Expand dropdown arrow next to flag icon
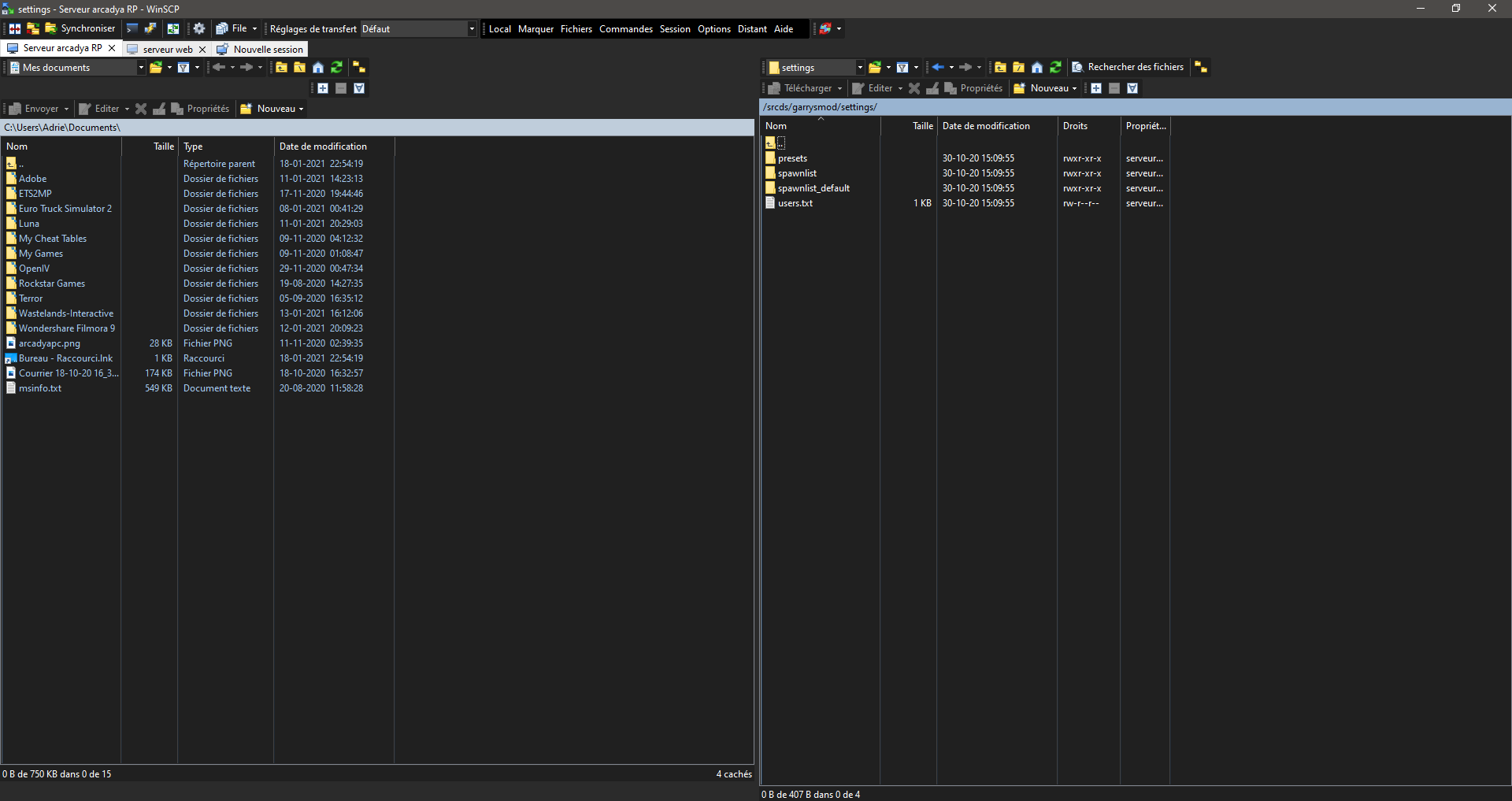The width and height of the screenshot is (1512, 801). point(839,29)
